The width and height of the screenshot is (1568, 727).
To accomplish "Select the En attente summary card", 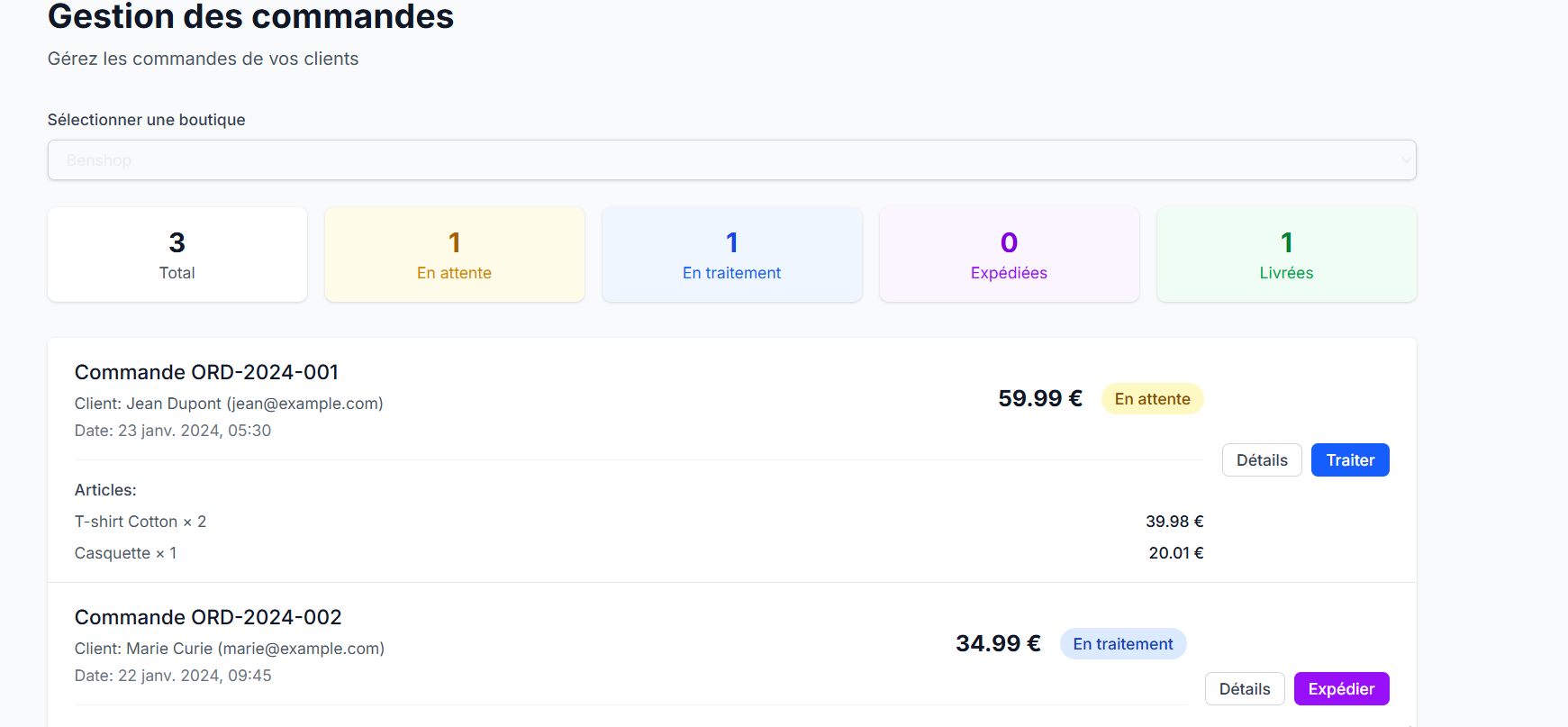I will coord(455,255).
